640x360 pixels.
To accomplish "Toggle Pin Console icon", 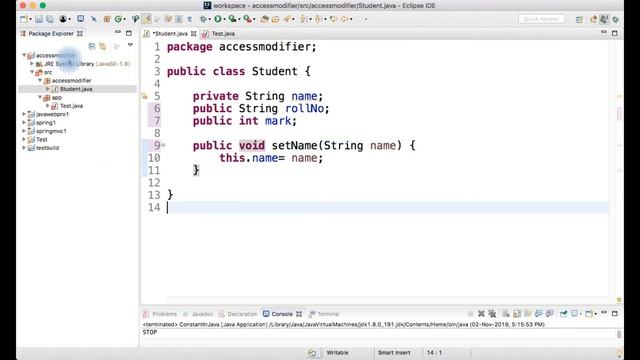I will coord(564,313).
